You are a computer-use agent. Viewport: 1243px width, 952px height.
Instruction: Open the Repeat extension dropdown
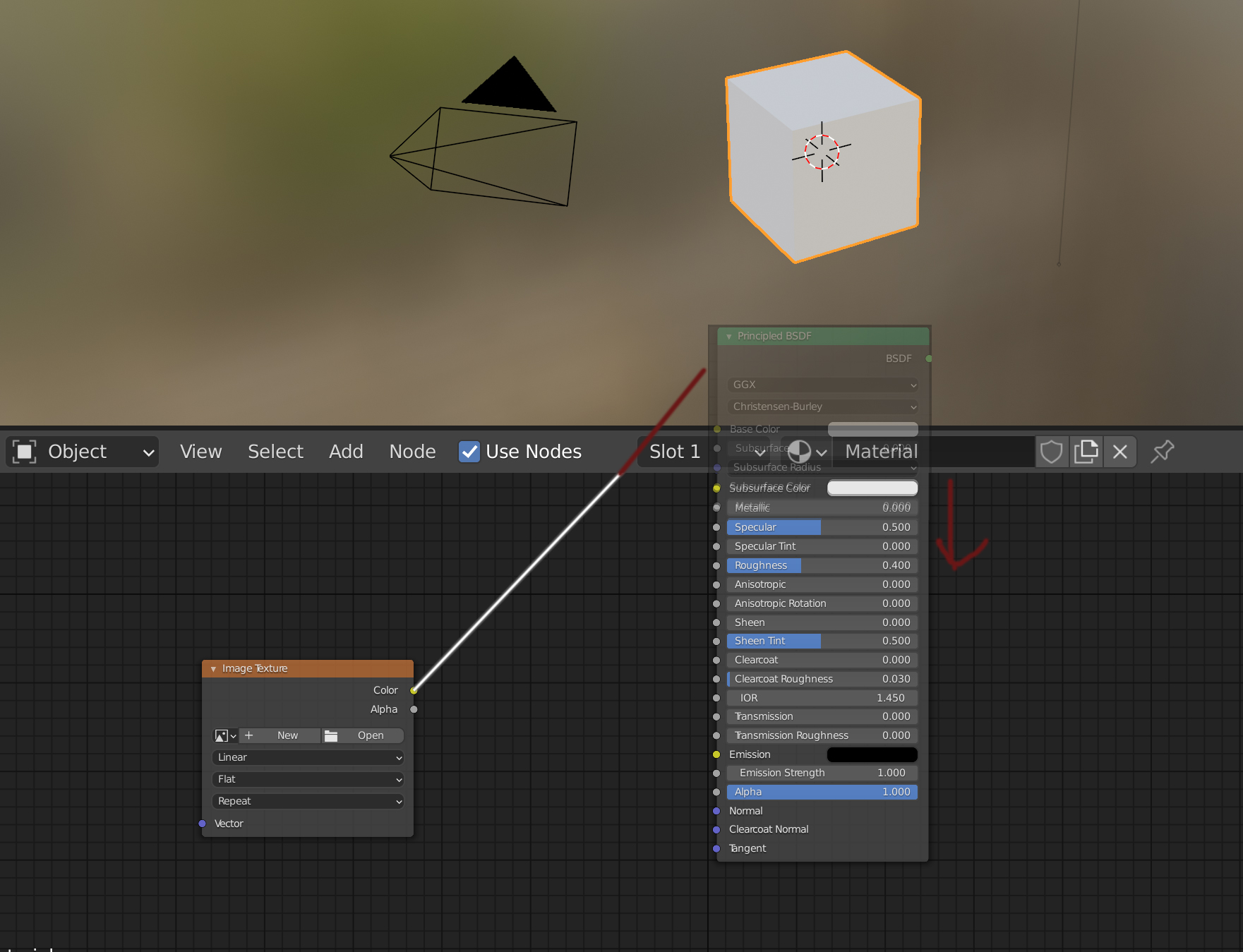click(x=308, y=802)
